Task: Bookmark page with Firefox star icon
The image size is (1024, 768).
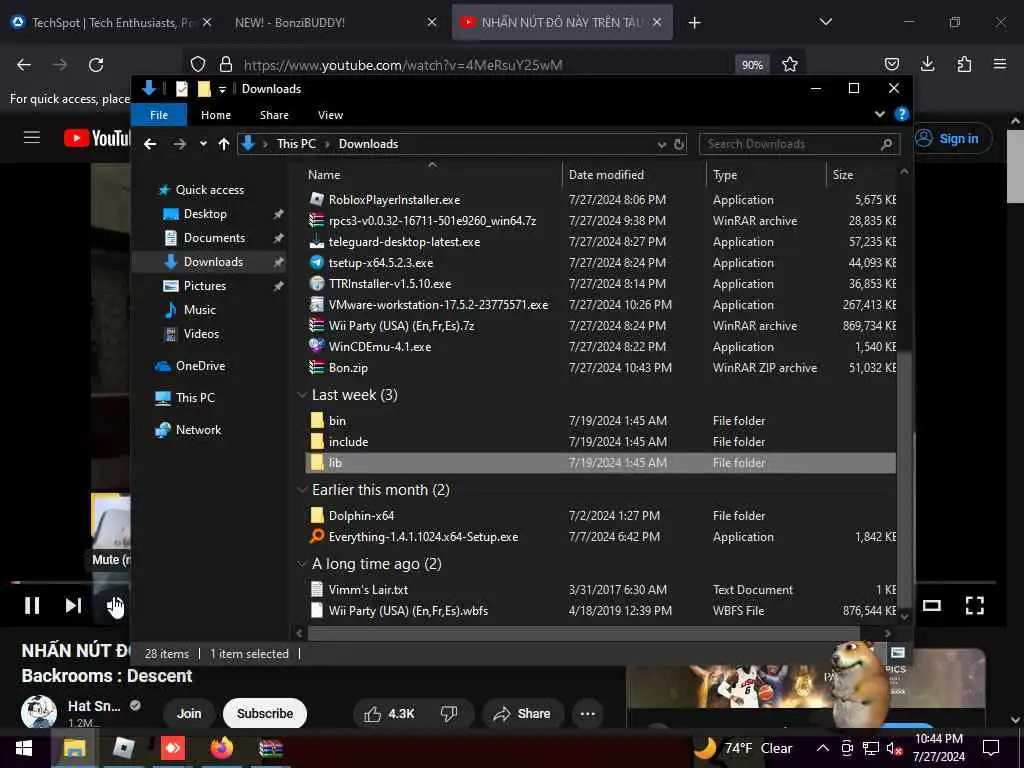Action: coord(790,65)
